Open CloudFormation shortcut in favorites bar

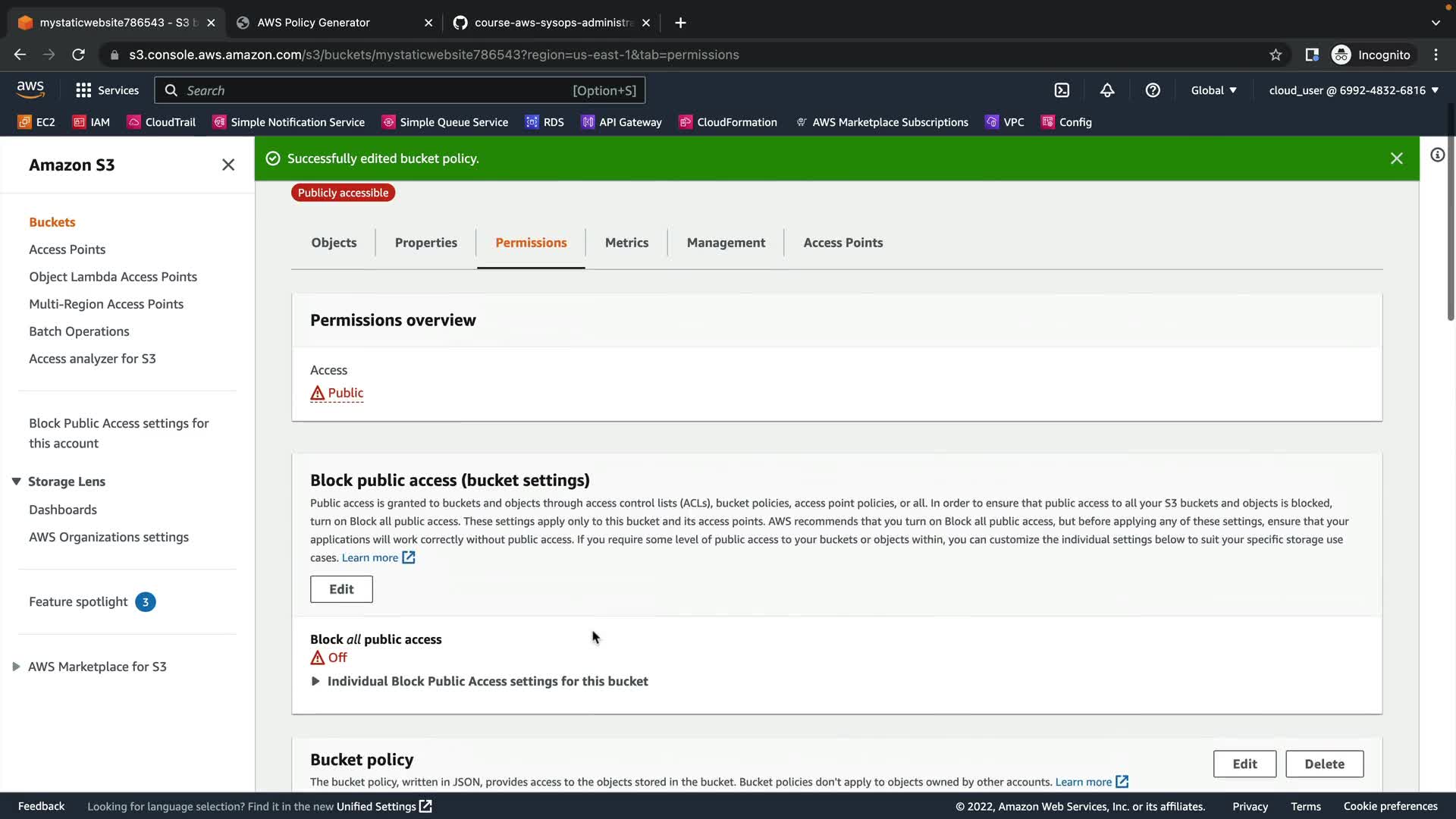tap(728, 122)
